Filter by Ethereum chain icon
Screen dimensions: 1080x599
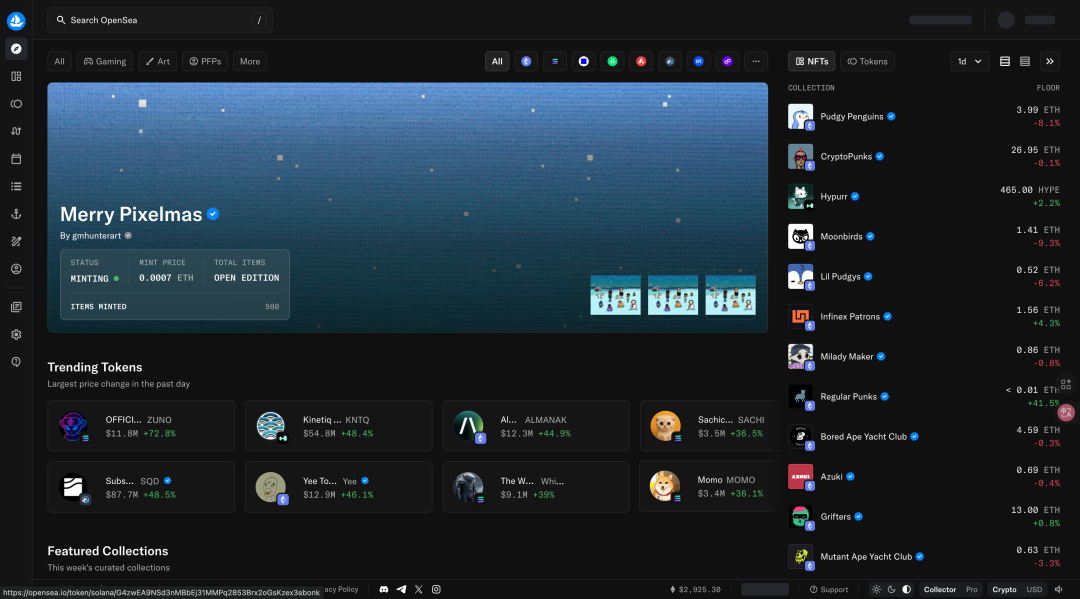526,61
